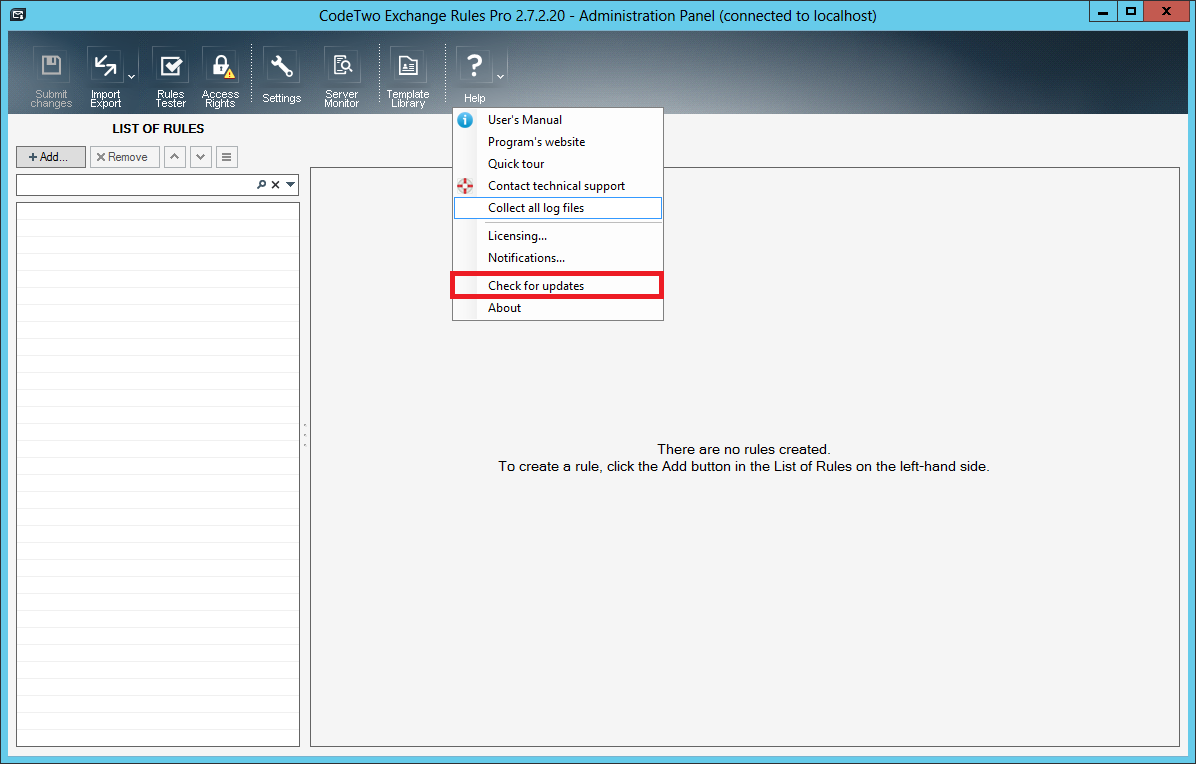Expand the search filter dropdown arrow
The width and height of the screenshot is (1196, 764).
tap(289, 184)
